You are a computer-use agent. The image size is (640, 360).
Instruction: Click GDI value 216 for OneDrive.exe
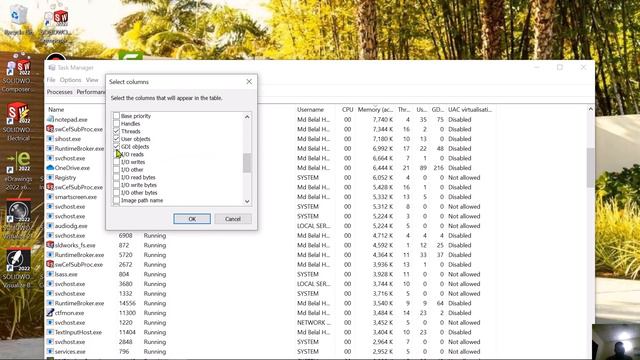click(x=439, y=168)
